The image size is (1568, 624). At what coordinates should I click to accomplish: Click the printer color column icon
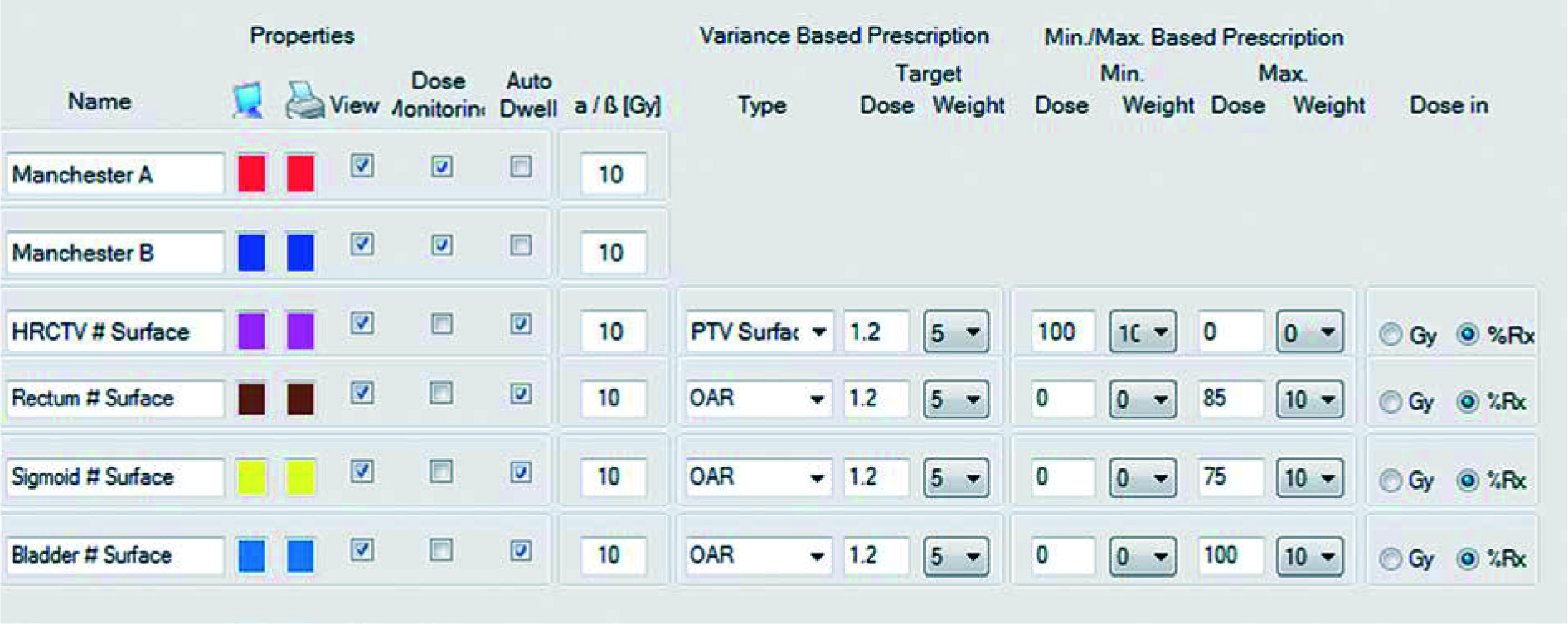coord(304,101)
